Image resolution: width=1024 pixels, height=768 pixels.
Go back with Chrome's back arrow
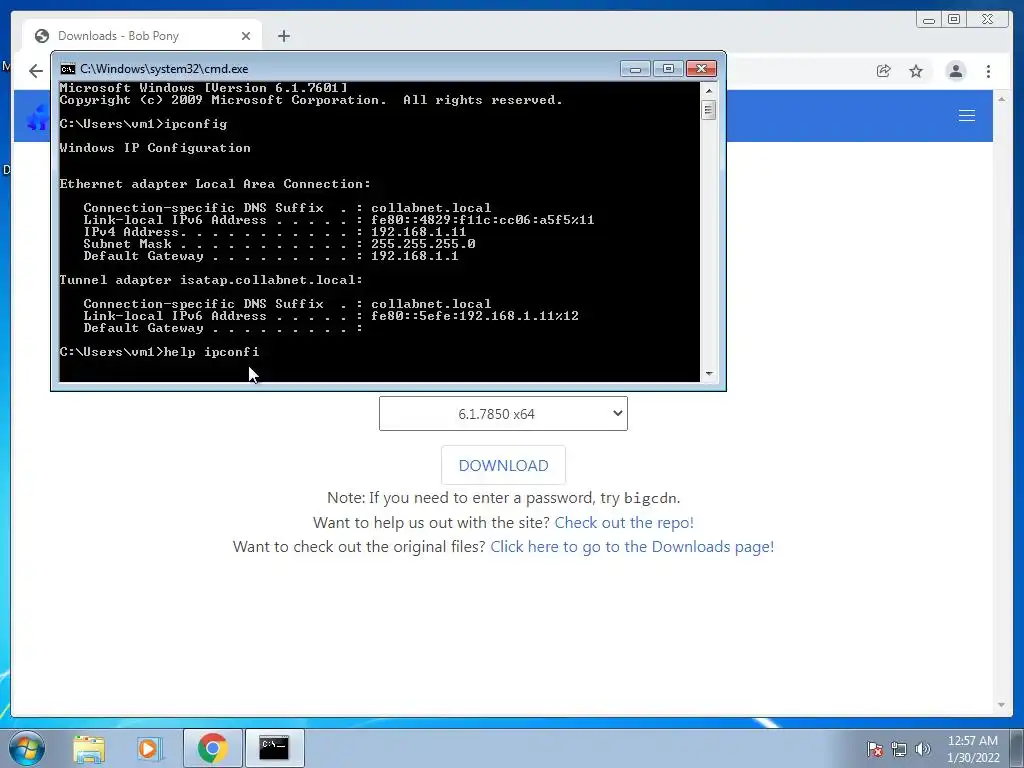tap(36, 71)
